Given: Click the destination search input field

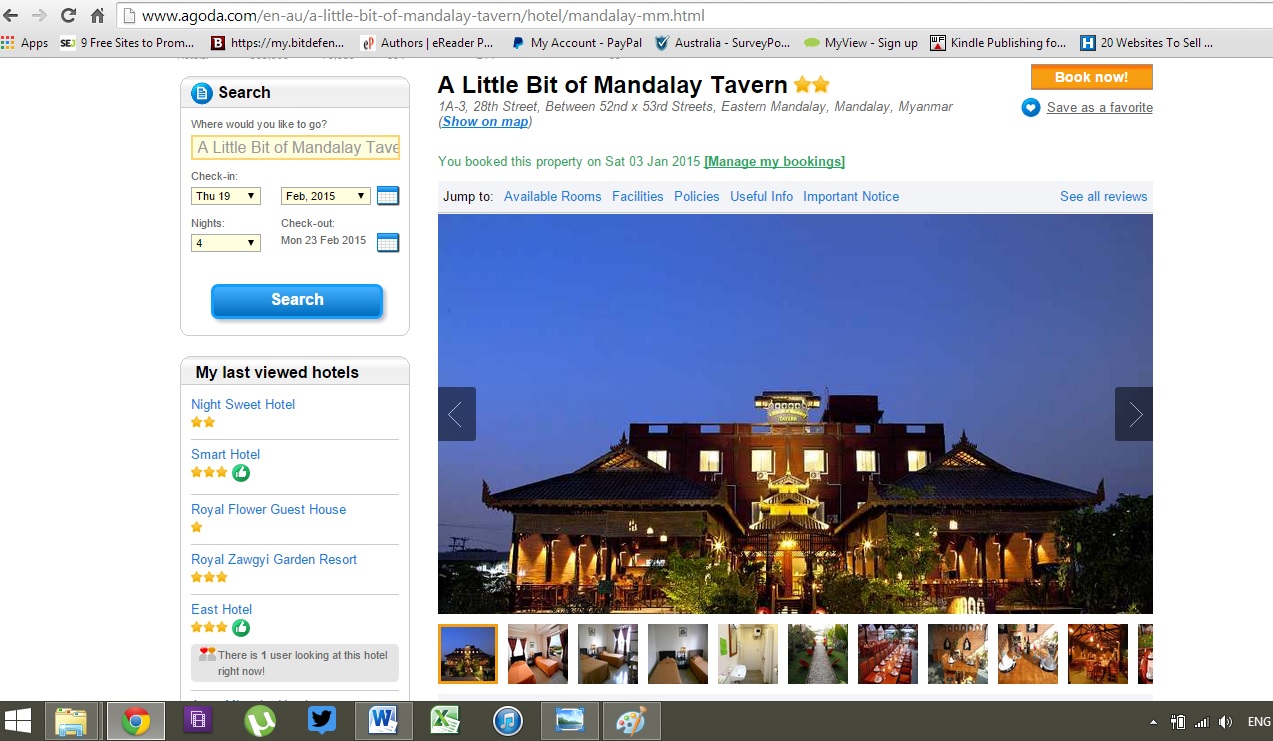Looking at the screenshot, I should (x=295, y=147).
